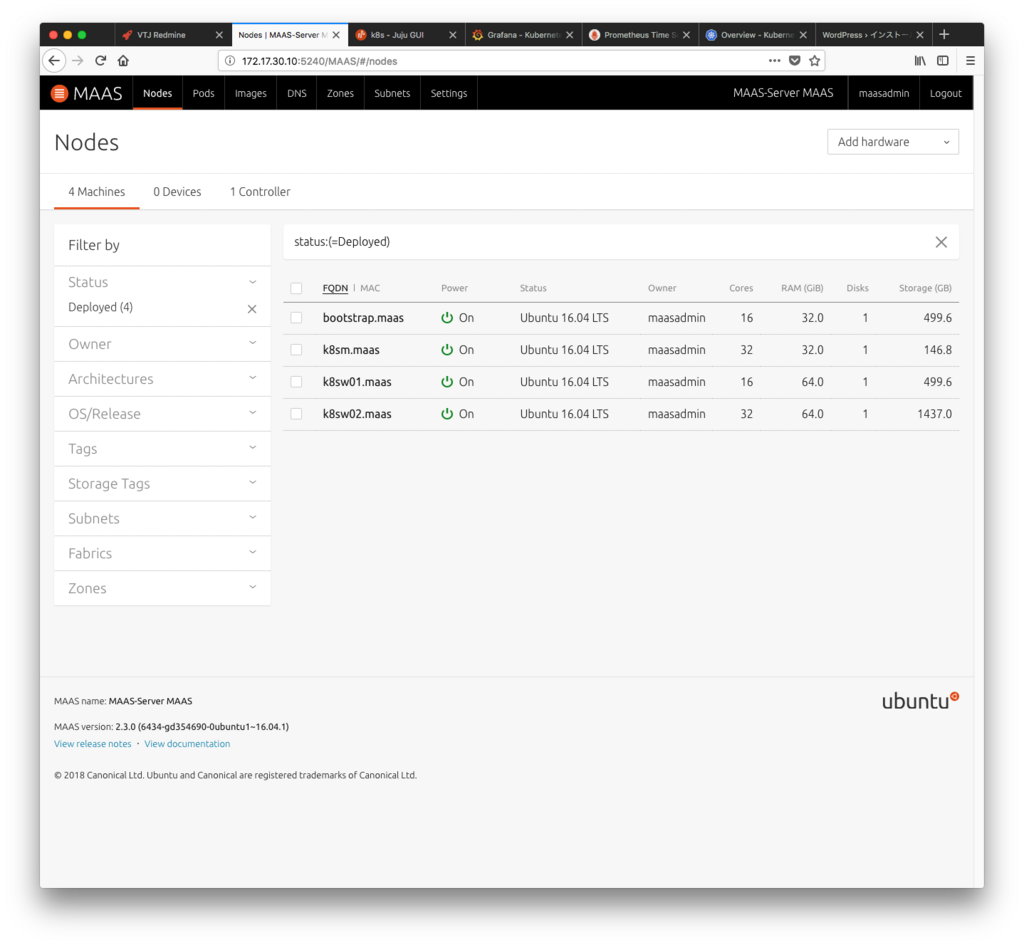Select the k8sm.maas checkbox

(296, 349)
